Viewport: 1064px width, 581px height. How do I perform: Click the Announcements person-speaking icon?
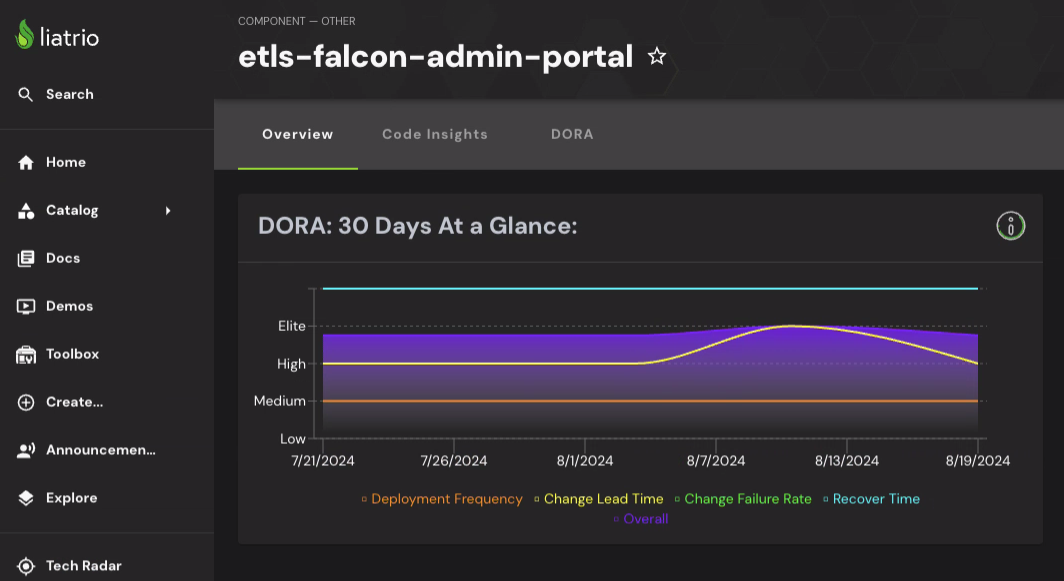point(26,450)
